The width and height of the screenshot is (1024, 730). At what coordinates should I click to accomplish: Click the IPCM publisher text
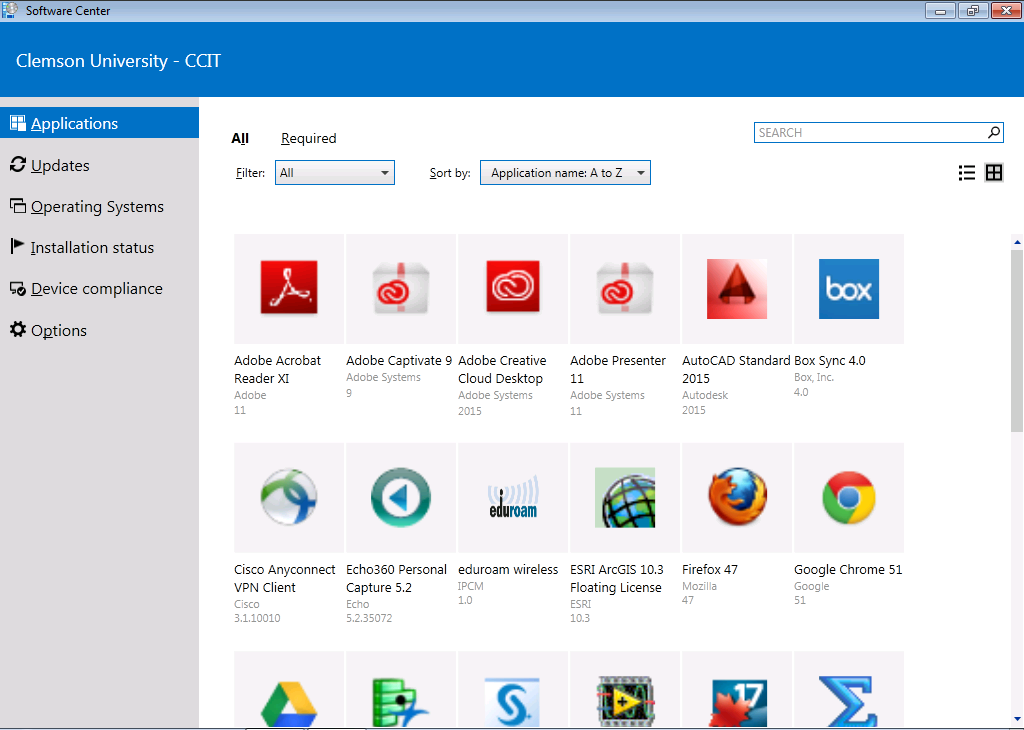[x=470, y=586]
